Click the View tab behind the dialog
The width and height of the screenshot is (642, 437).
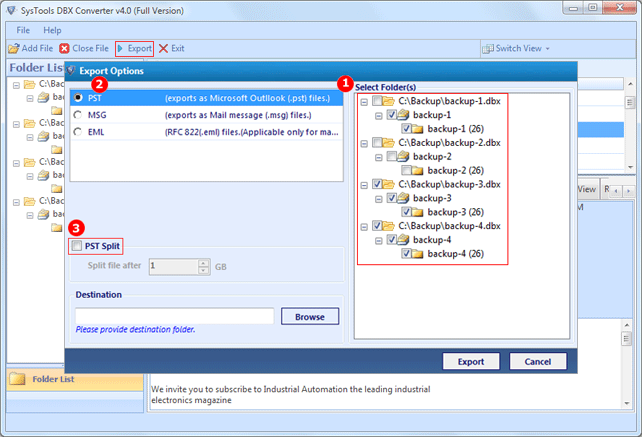586,189
